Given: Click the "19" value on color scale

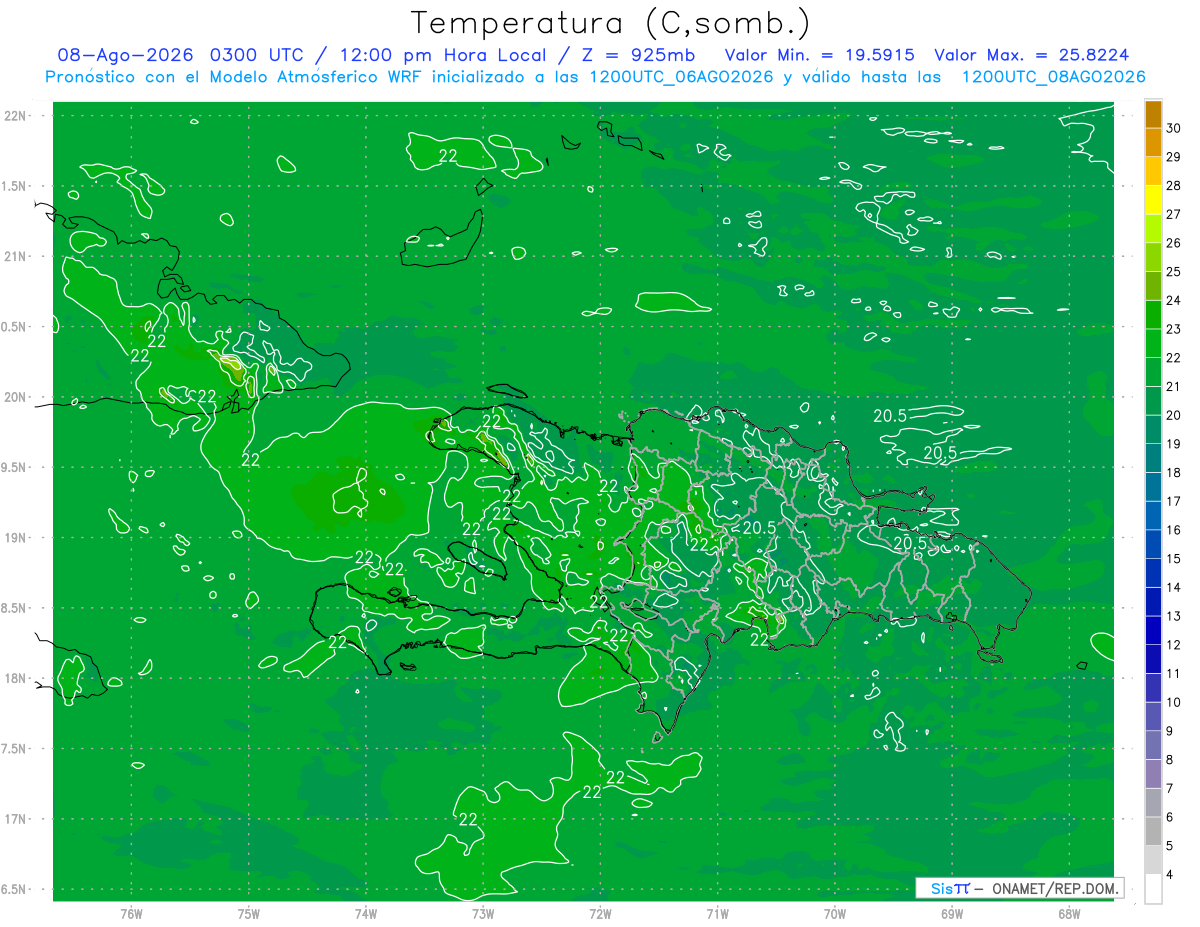Looking at the screenshot, I should [1173, 444].
